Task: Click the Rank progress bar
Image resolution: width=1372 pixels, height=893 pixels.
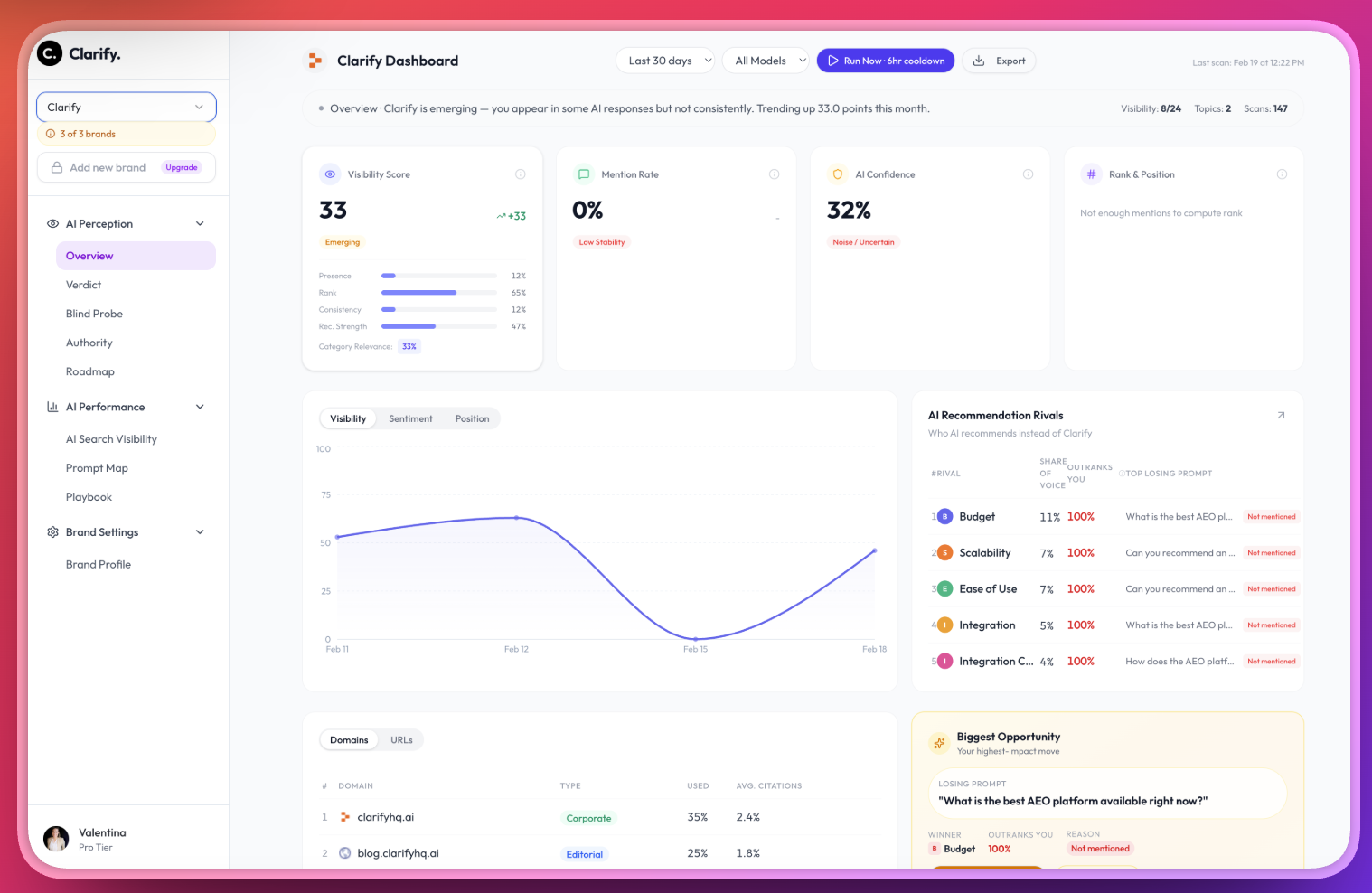Action: coord(438,293)
